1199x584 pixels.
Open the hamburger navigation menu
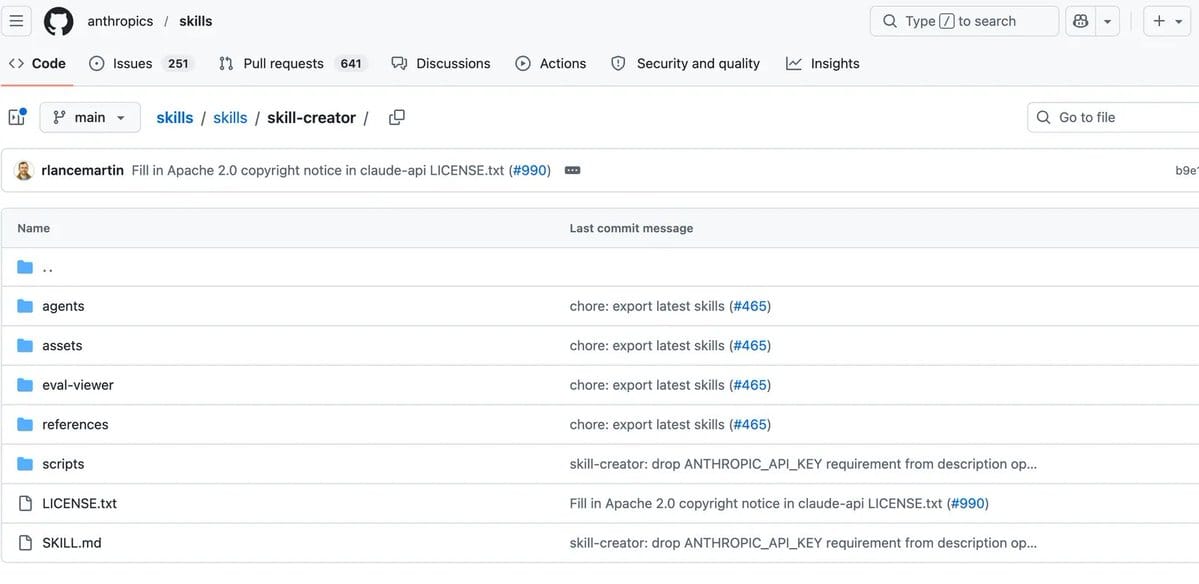point(16,21)
